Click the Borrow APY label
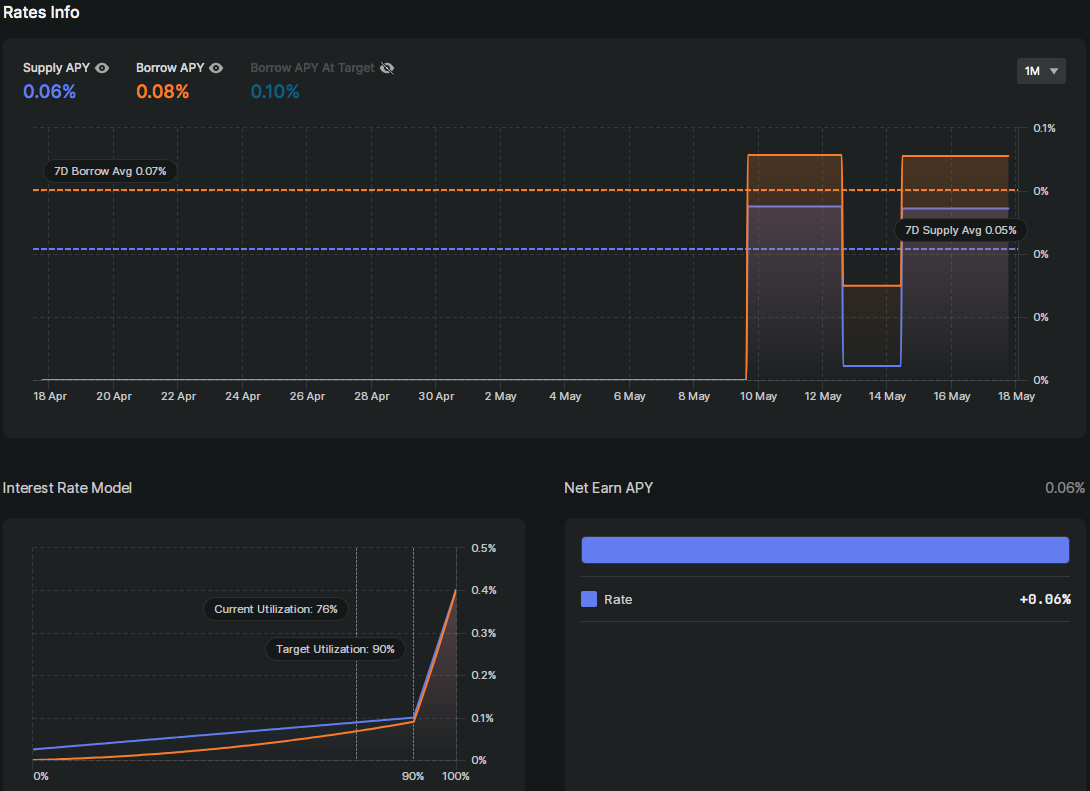The width and height of the screenshot is (1090, 791). click(x=170, y=67)
